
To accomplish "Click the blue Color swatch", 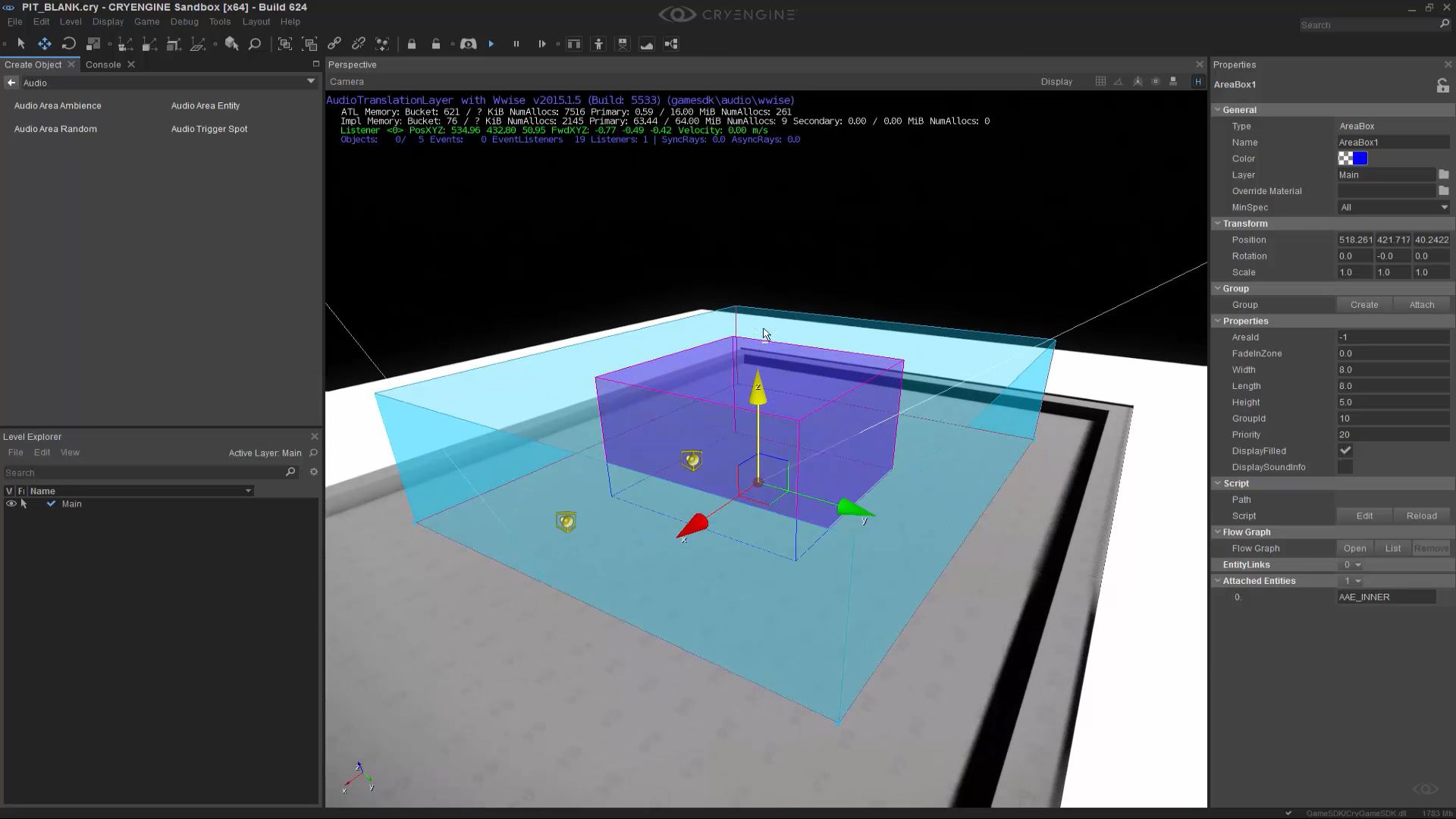I will coord(1360,158).
